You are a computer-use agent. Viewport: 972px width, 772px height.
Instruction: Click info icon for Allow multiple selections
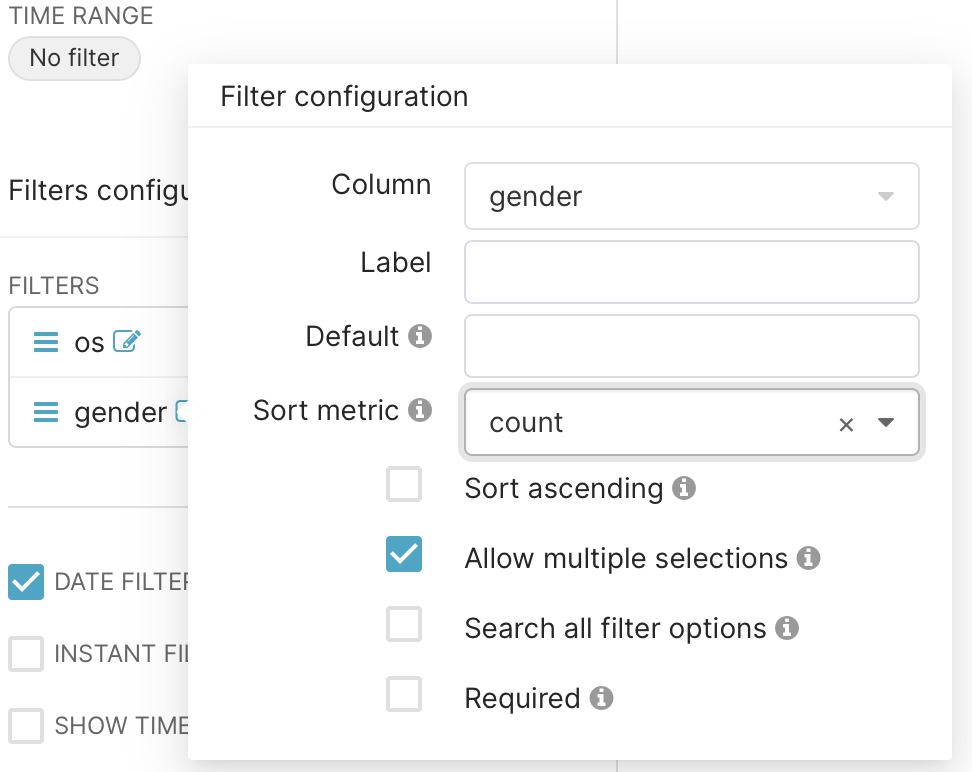pyautogui.click(x=809, y=558)
